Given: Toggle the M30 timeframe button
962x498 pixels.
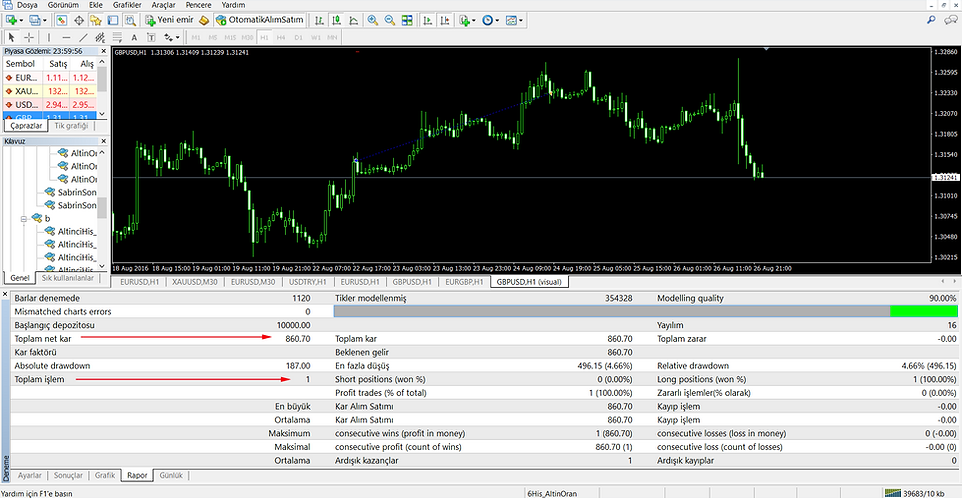Looking at the screenshot, I should tap(247, 37).
